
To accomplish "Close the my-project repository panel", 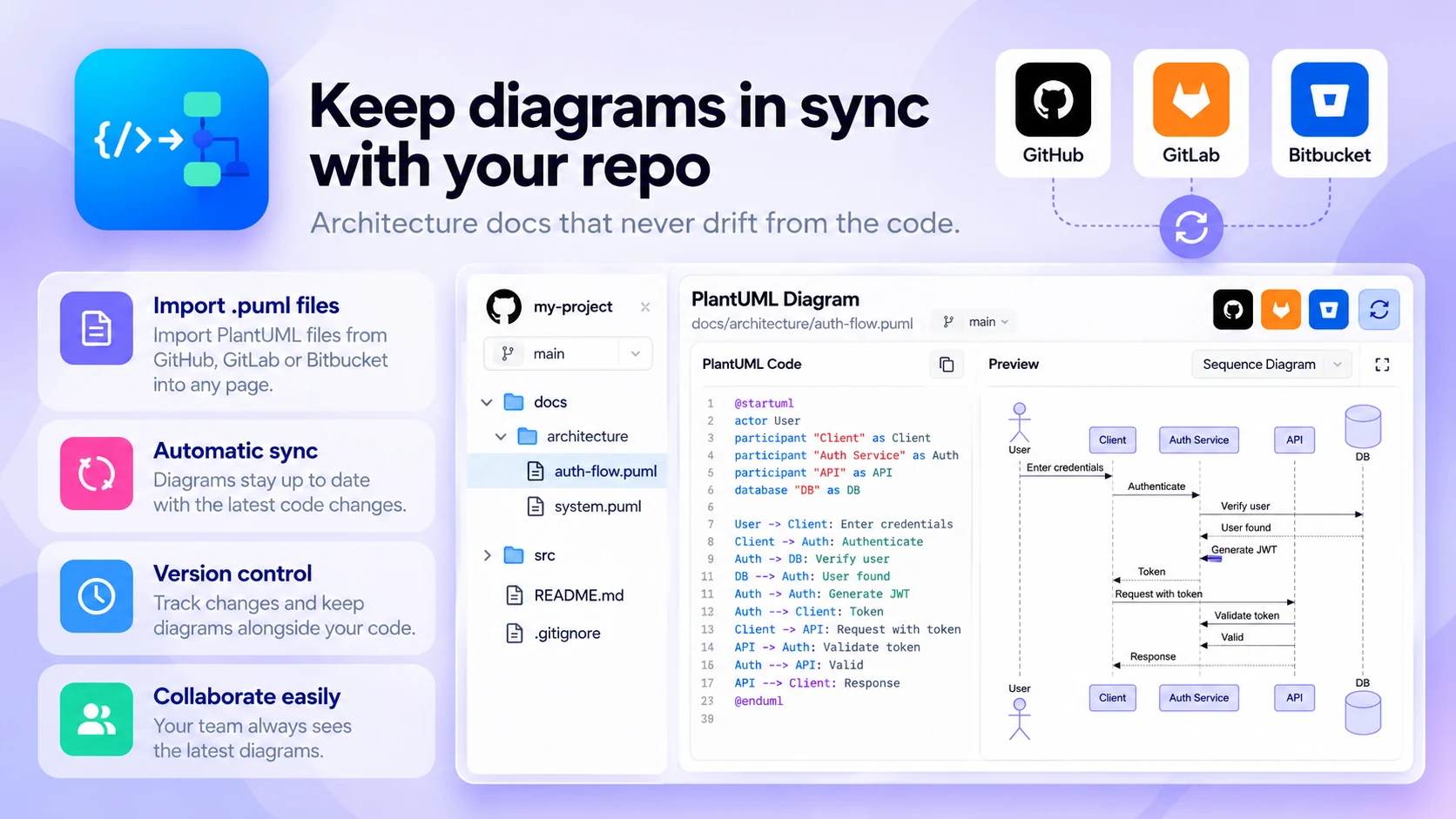I will click(x=645, y=307).
